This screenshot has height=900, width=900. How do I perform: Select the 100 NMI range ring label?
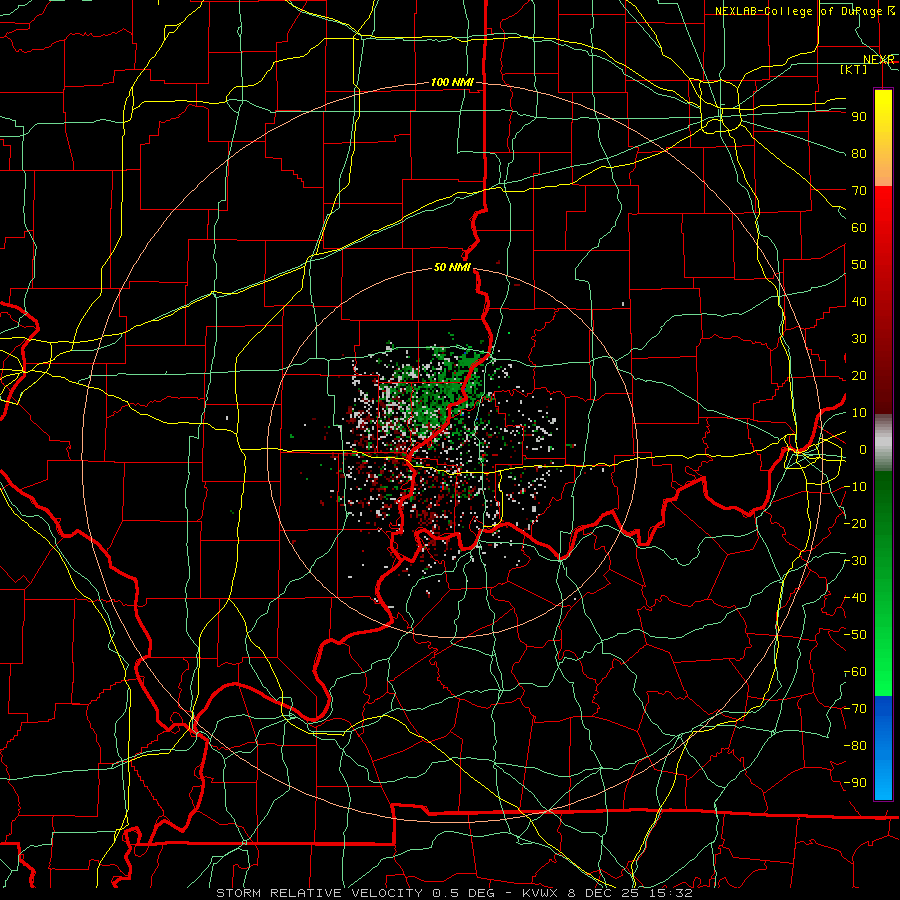tap(452, 82)
